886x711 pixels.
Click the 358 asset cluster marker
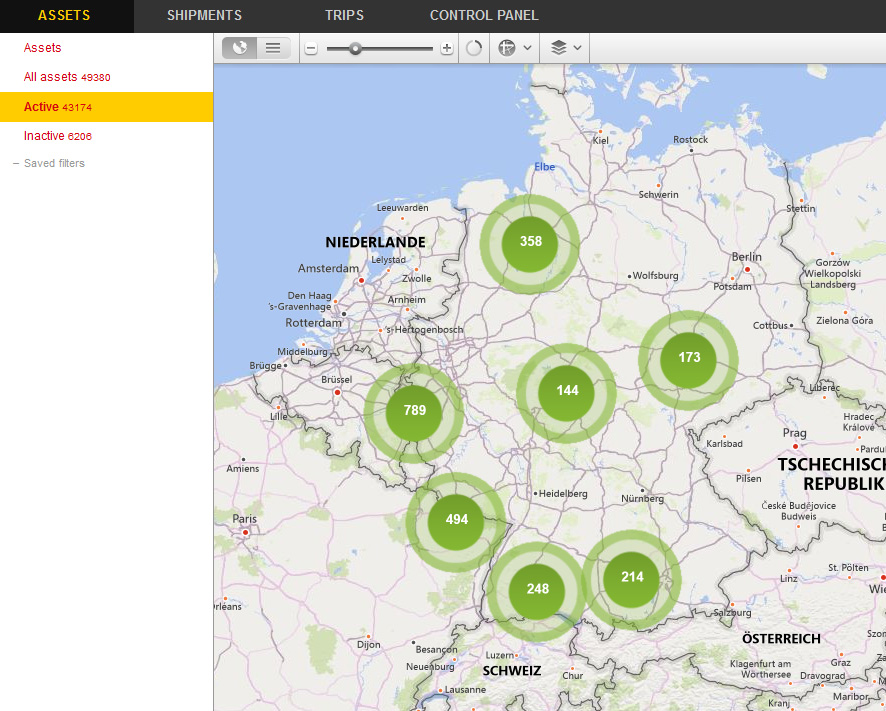530,242
